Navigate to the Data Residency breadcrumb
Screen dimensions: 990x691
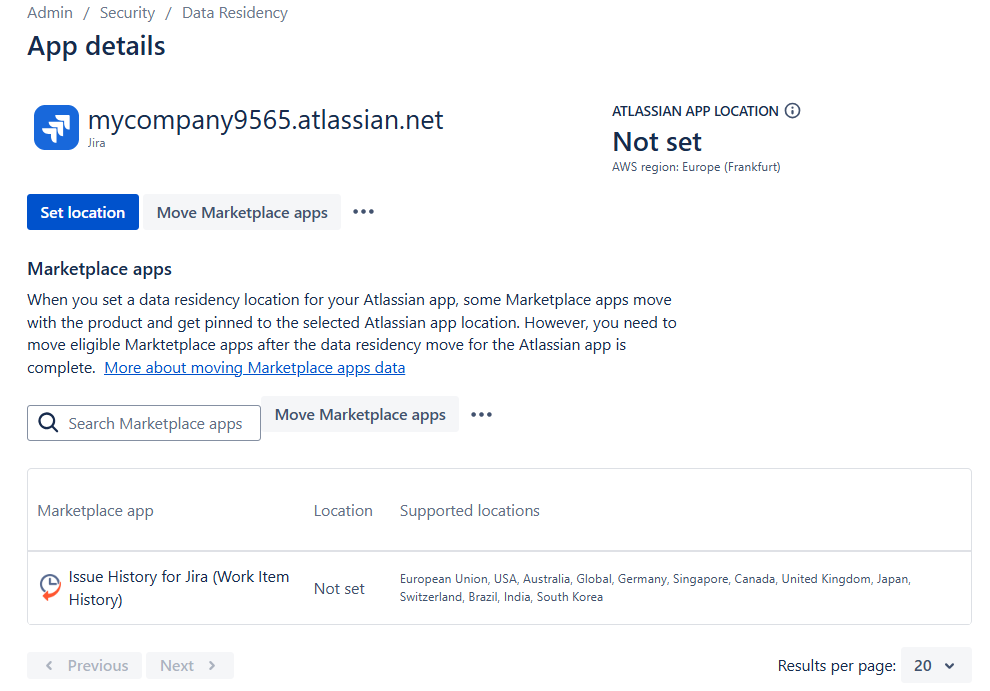click(x=235, y=13)
